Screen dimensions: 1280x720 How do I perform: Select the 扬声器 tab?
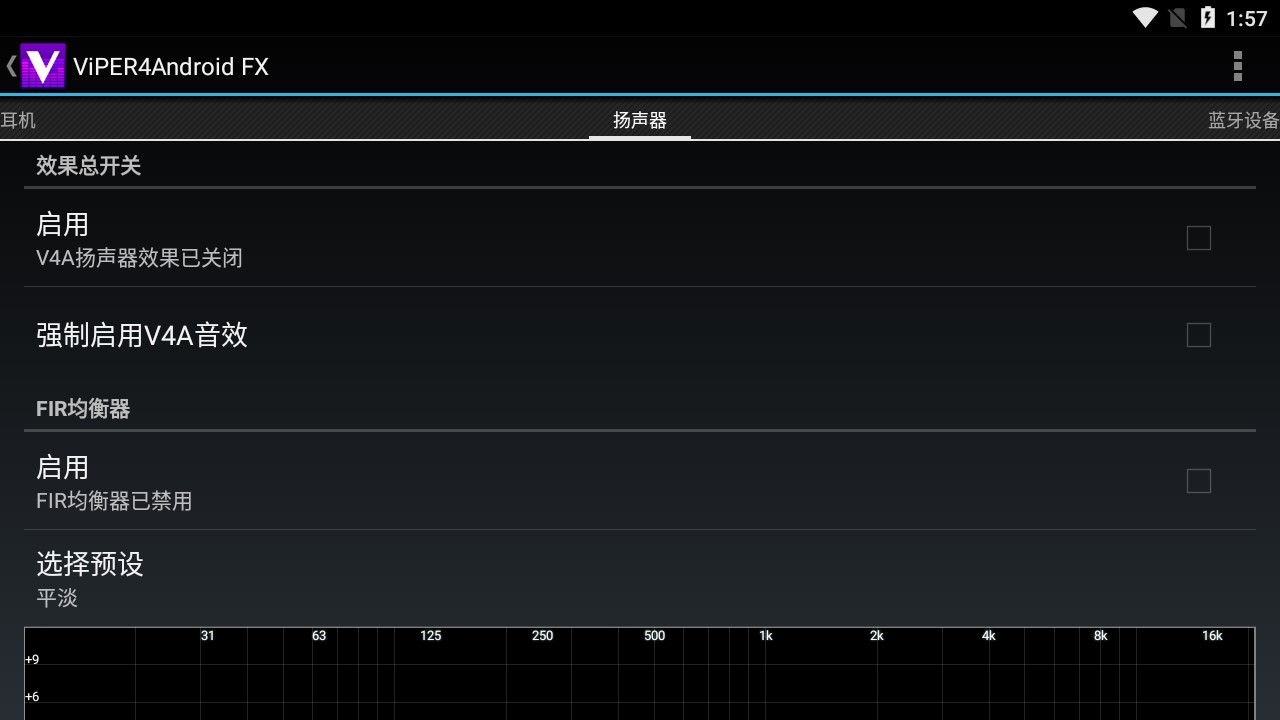(640, 120)
